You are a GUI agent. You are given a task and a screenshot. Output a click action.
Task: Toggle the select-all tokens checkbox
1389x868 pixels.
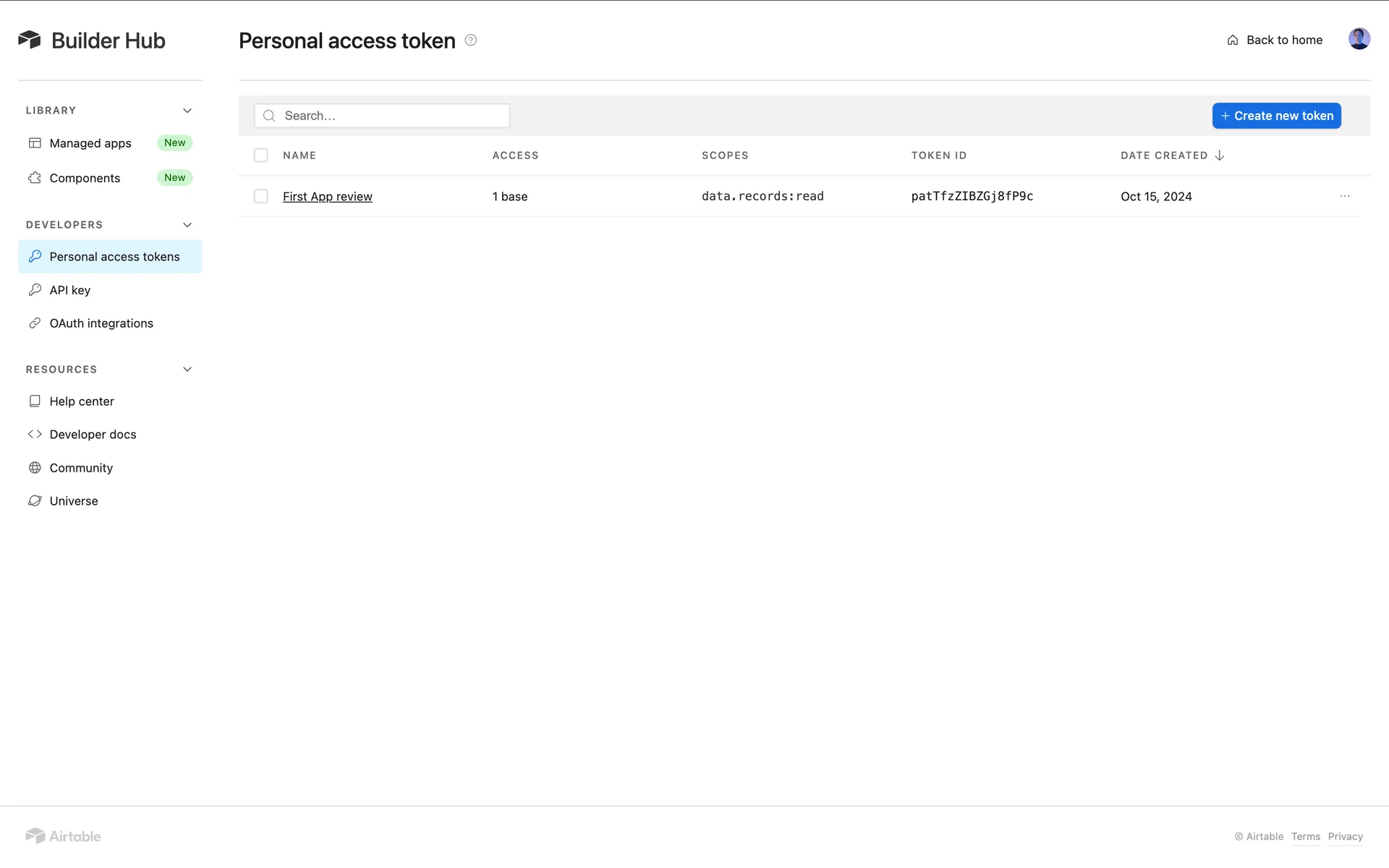point(261,156)
